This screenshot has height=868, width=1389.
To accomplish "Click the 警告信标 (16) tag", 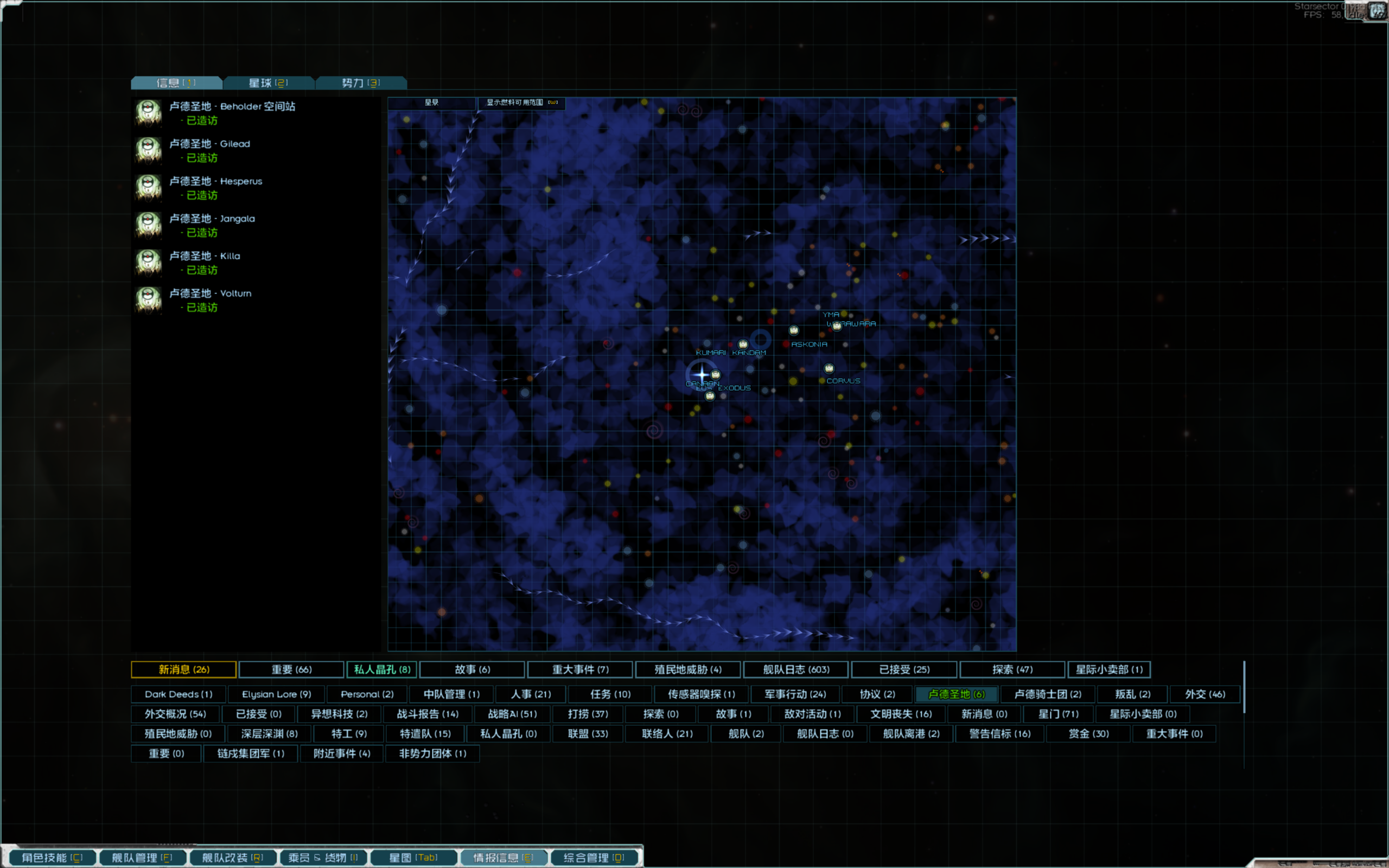I will [x=1000, y=733].
